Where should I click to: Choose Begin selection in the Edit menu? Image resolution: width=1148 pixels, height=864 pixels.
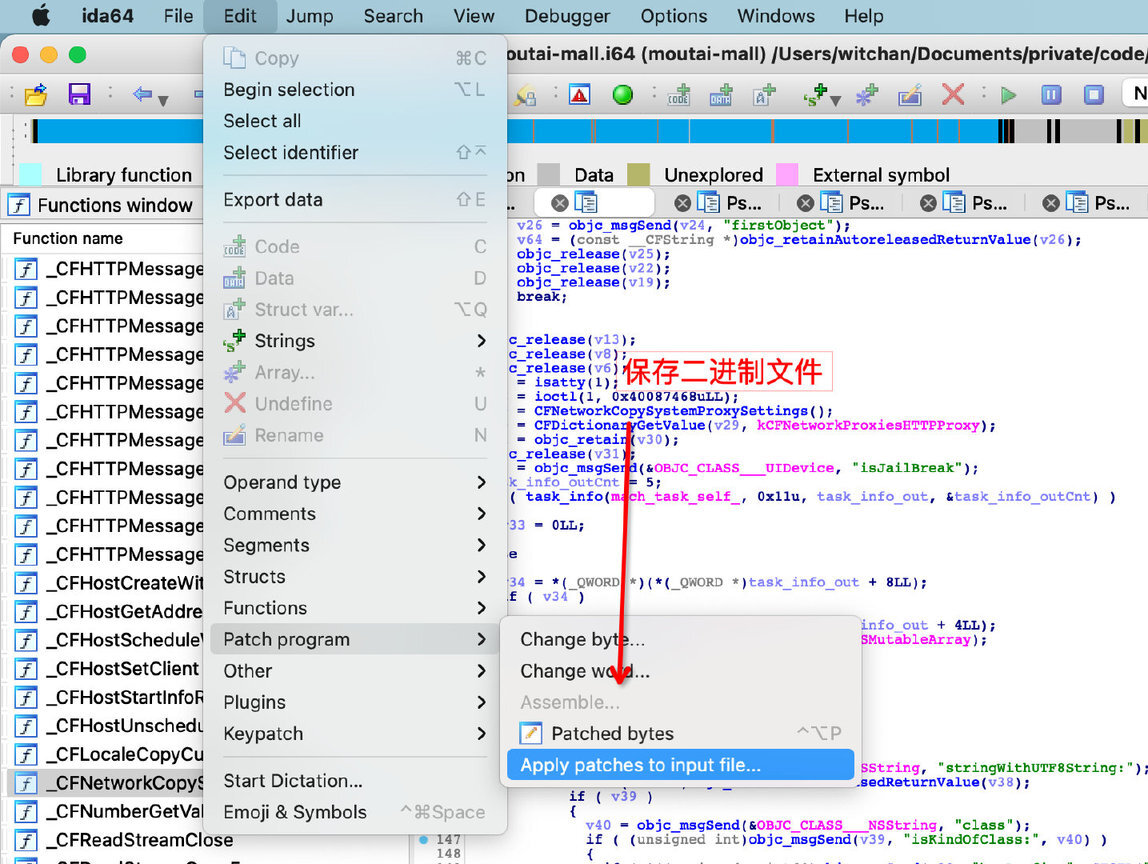(x=355, y=89)
